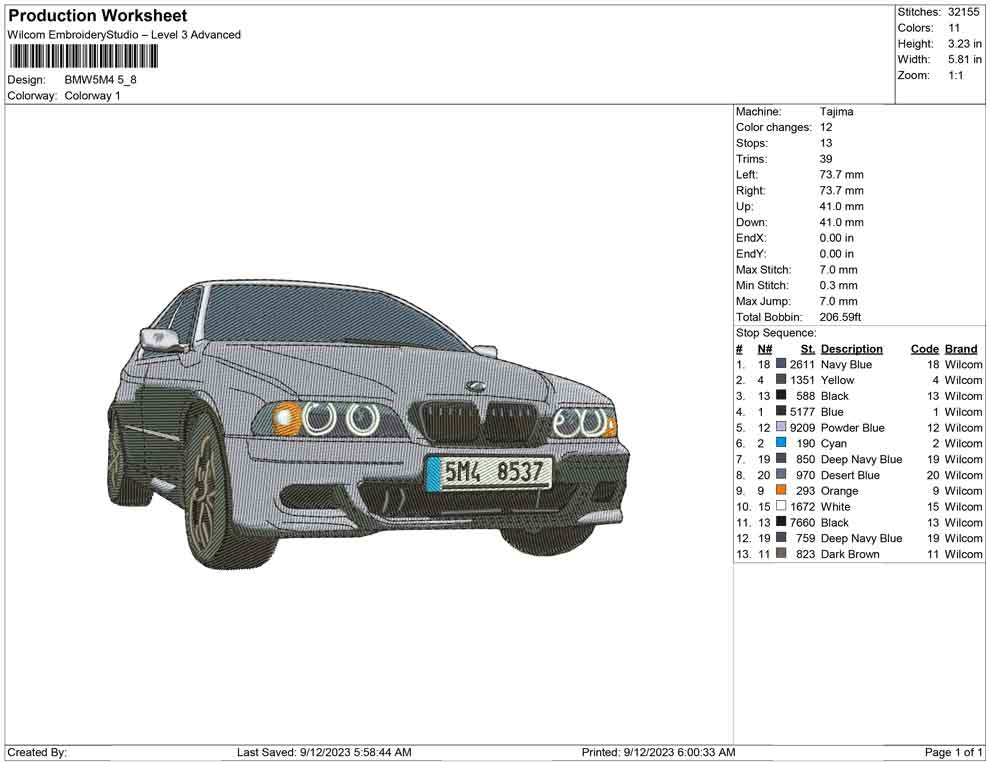Select the White 1672 color swatch
This screenshot has width=990, height=762.
(781, 506)
